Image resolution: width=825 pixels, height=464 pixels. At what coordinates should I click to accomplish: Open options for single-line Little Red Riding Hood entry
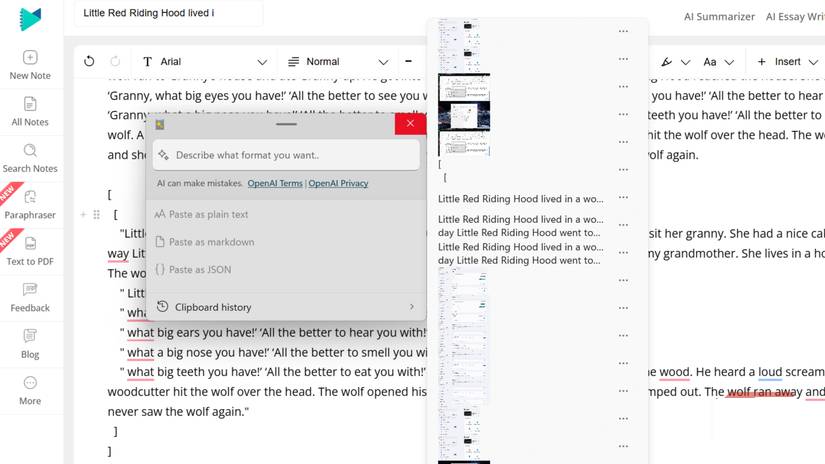[623, 197]
